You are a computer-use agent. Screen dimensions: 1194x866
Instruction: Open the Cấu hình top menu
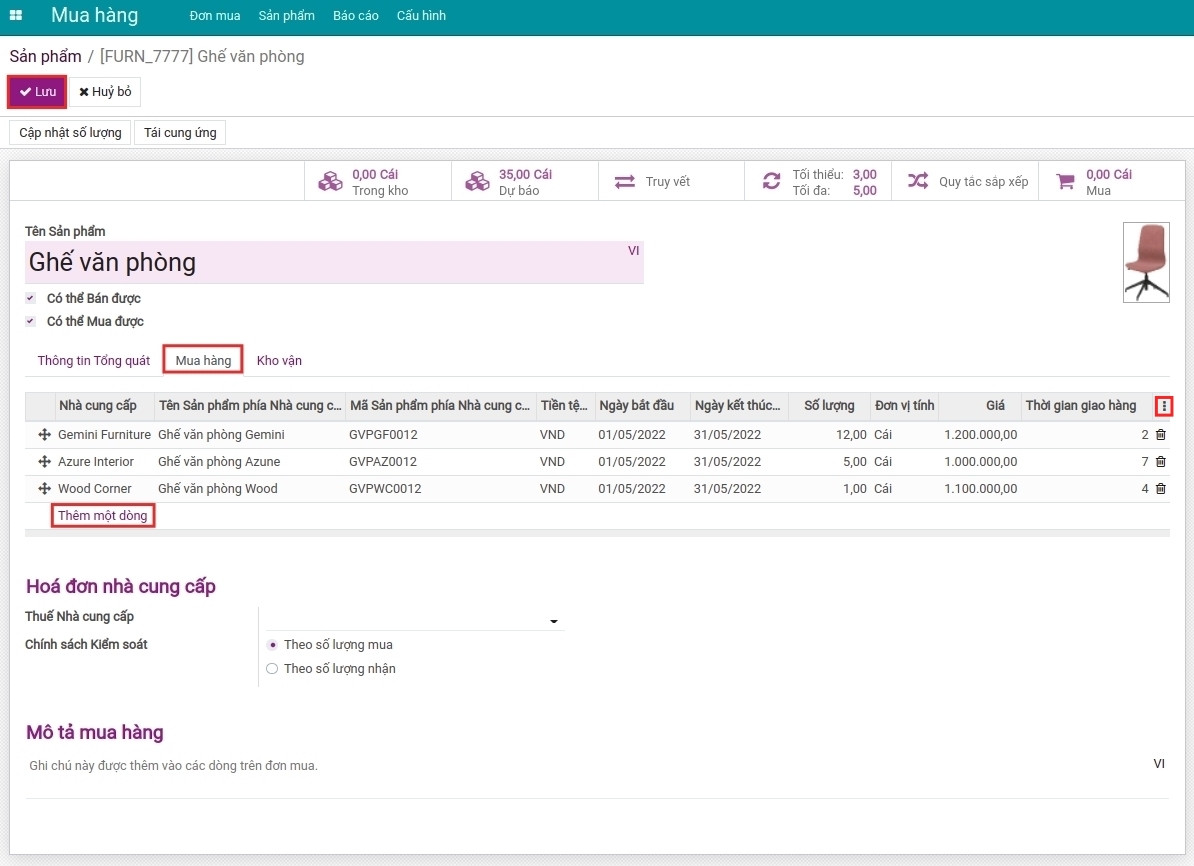point(421,15)
